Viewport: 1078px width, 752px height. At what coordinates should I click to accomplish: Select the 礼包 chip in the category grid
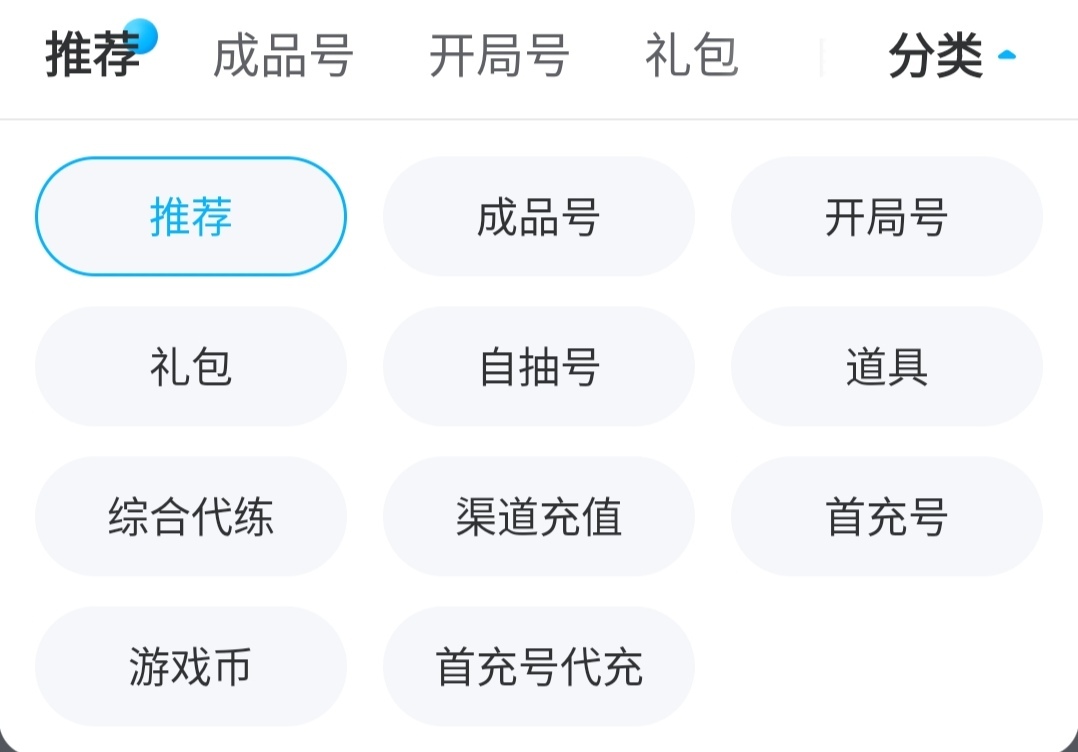[x=191, y=366]
